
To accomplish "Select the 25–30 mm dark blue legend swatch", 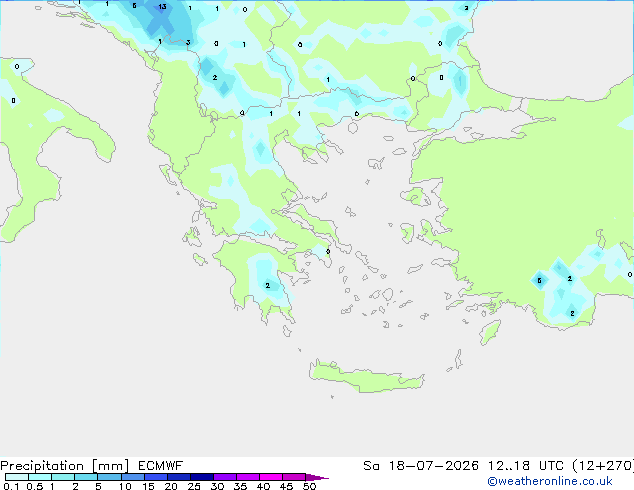I will pos(202,477).
